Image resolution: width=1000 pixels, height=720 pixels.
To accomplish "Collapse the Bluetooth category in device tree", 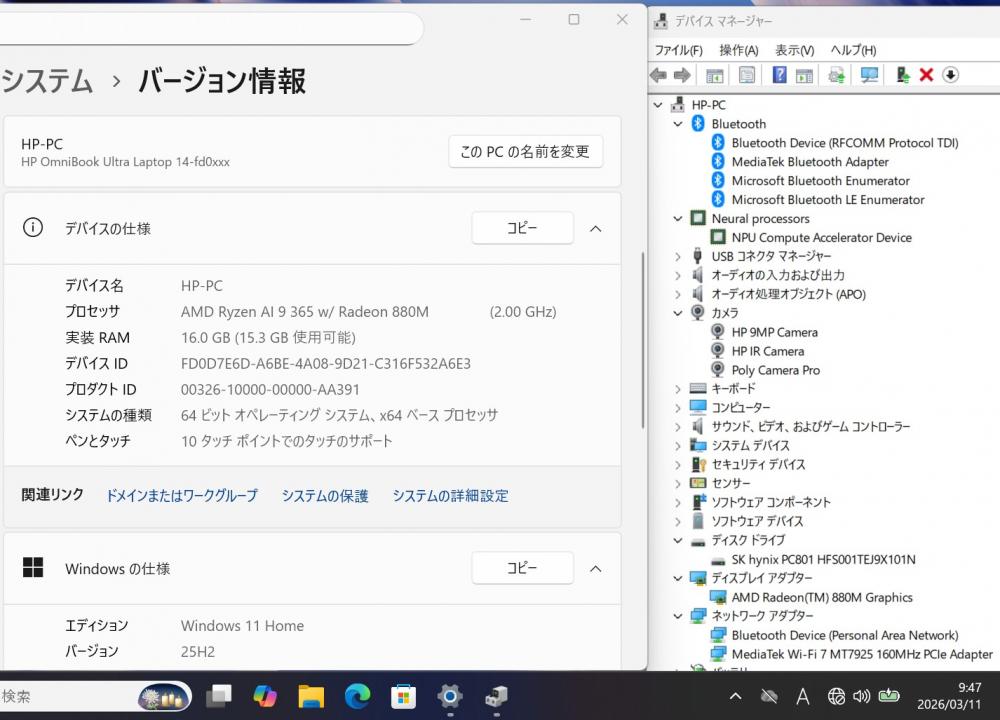I will 678,124.
